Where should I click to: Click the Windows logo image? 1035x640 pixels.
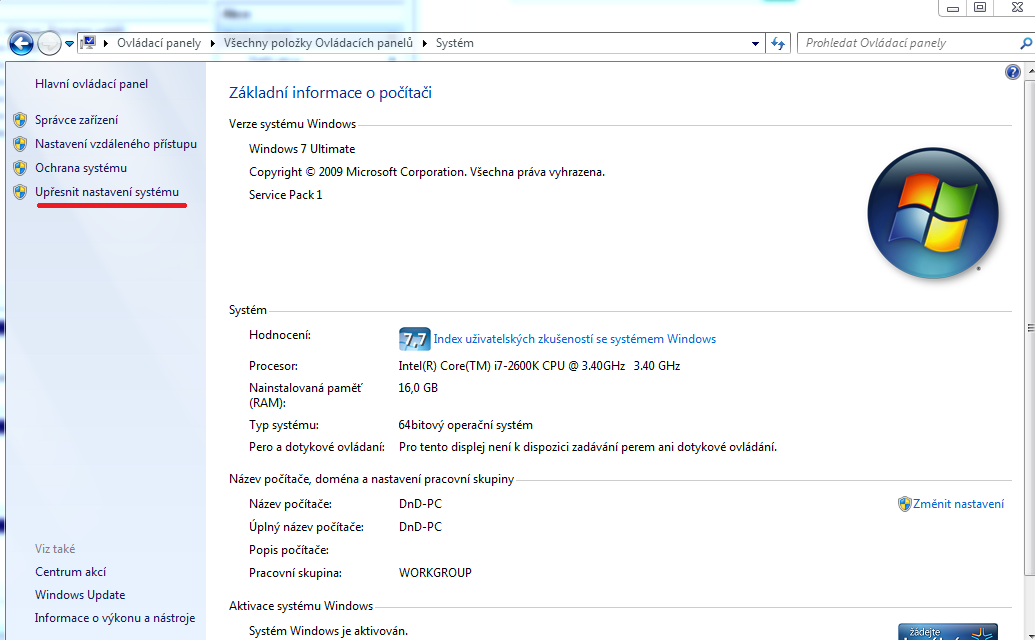point(933,213)
